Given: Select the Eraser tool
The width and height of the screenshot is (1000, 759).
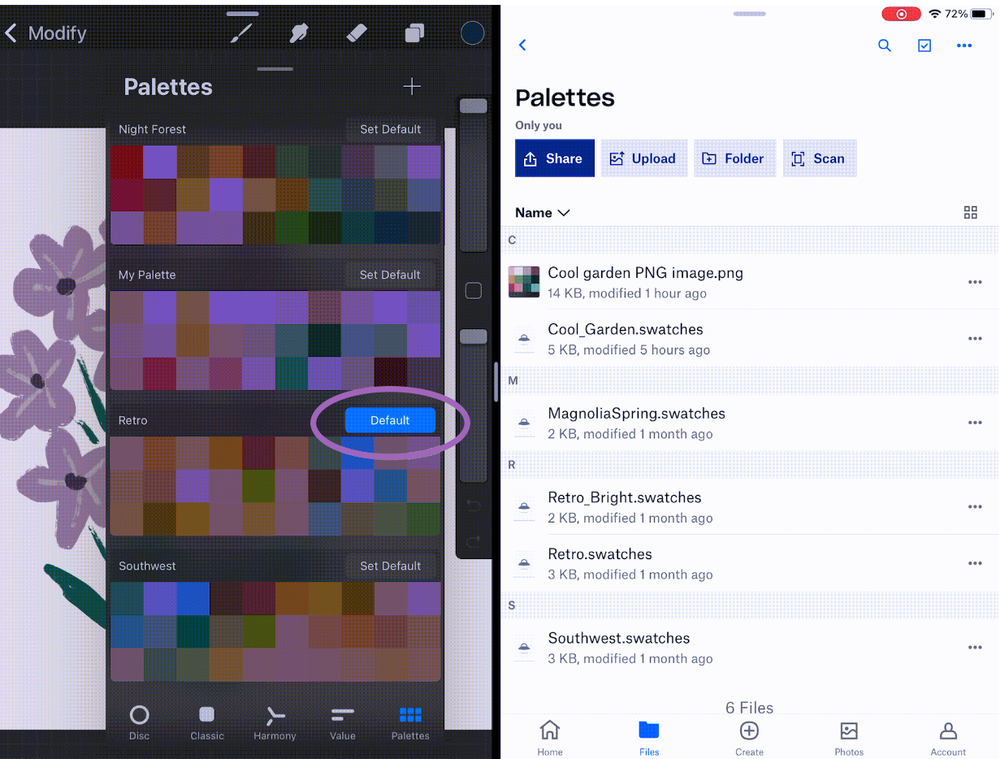Looking at the screenshot, I should [x=356, y=33].
